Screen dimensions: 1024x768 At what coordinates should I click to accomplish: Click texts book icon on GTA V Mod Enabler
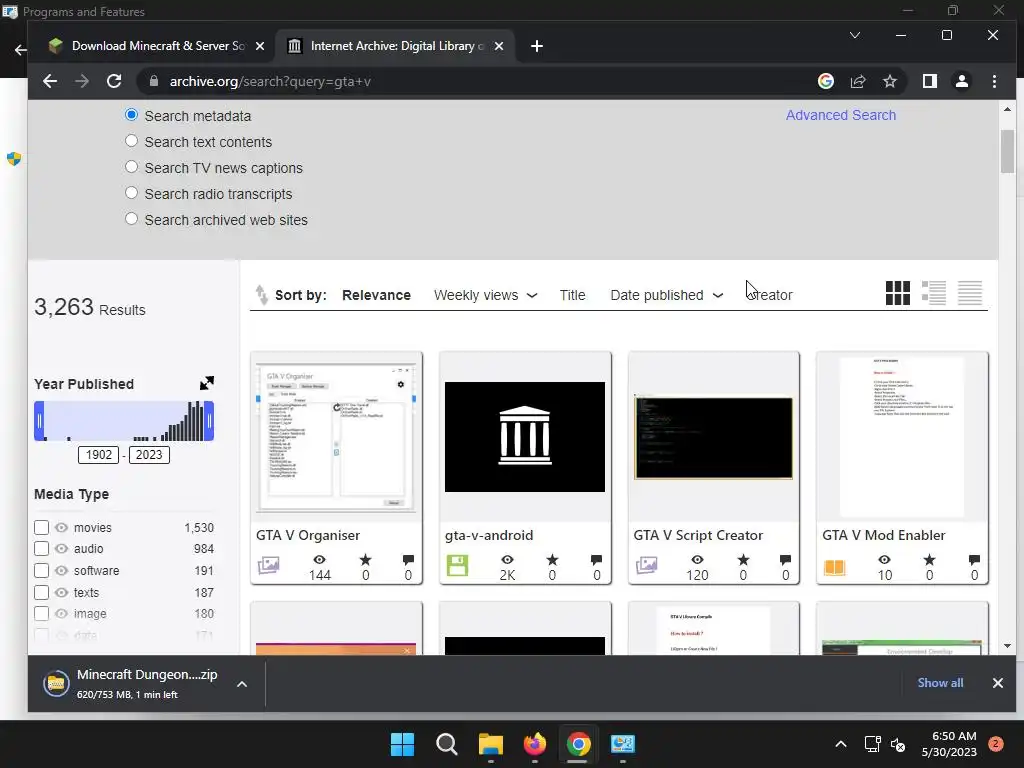click(834, 567)
